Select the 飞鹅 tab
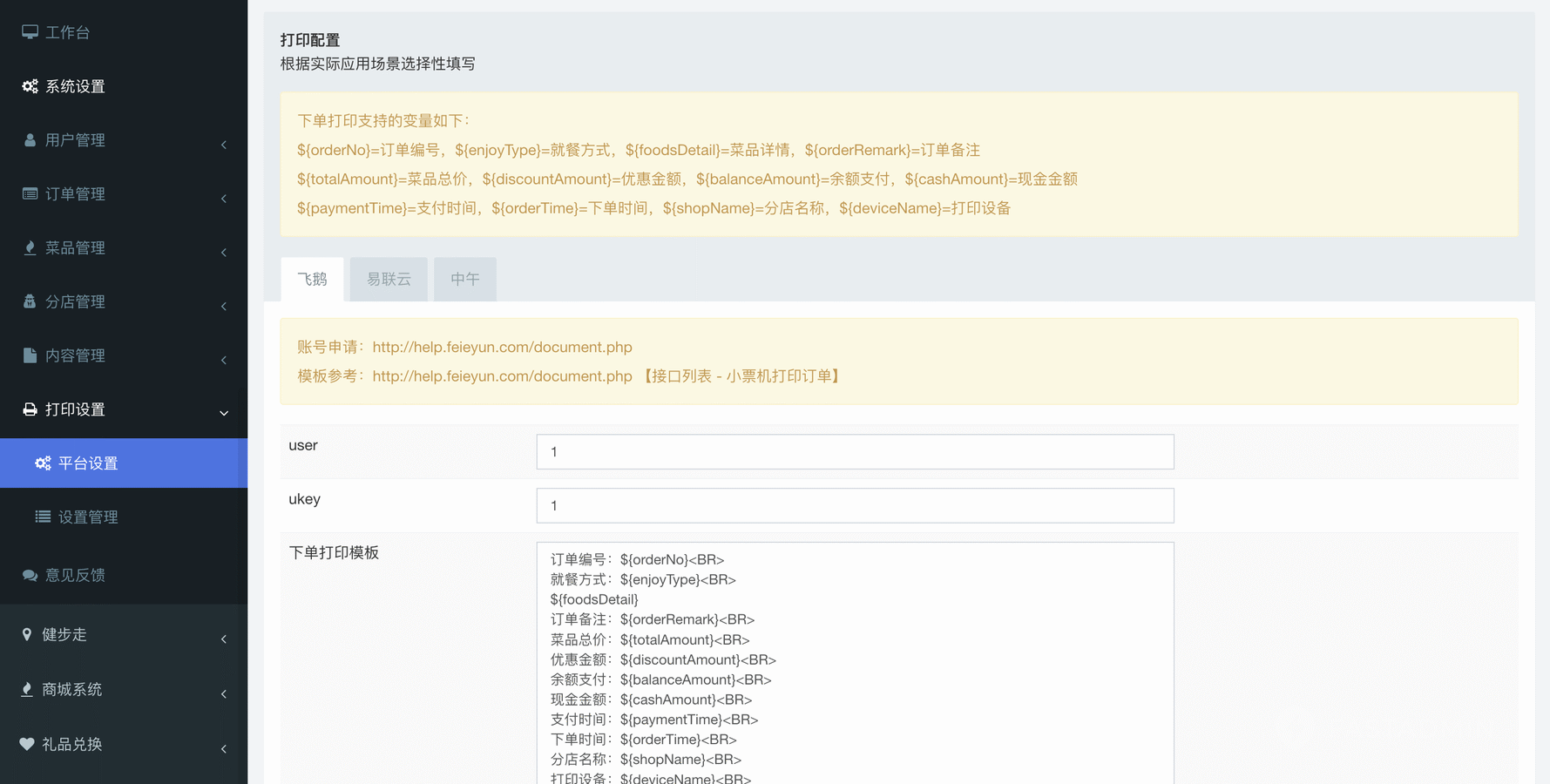 pos(312,280)
